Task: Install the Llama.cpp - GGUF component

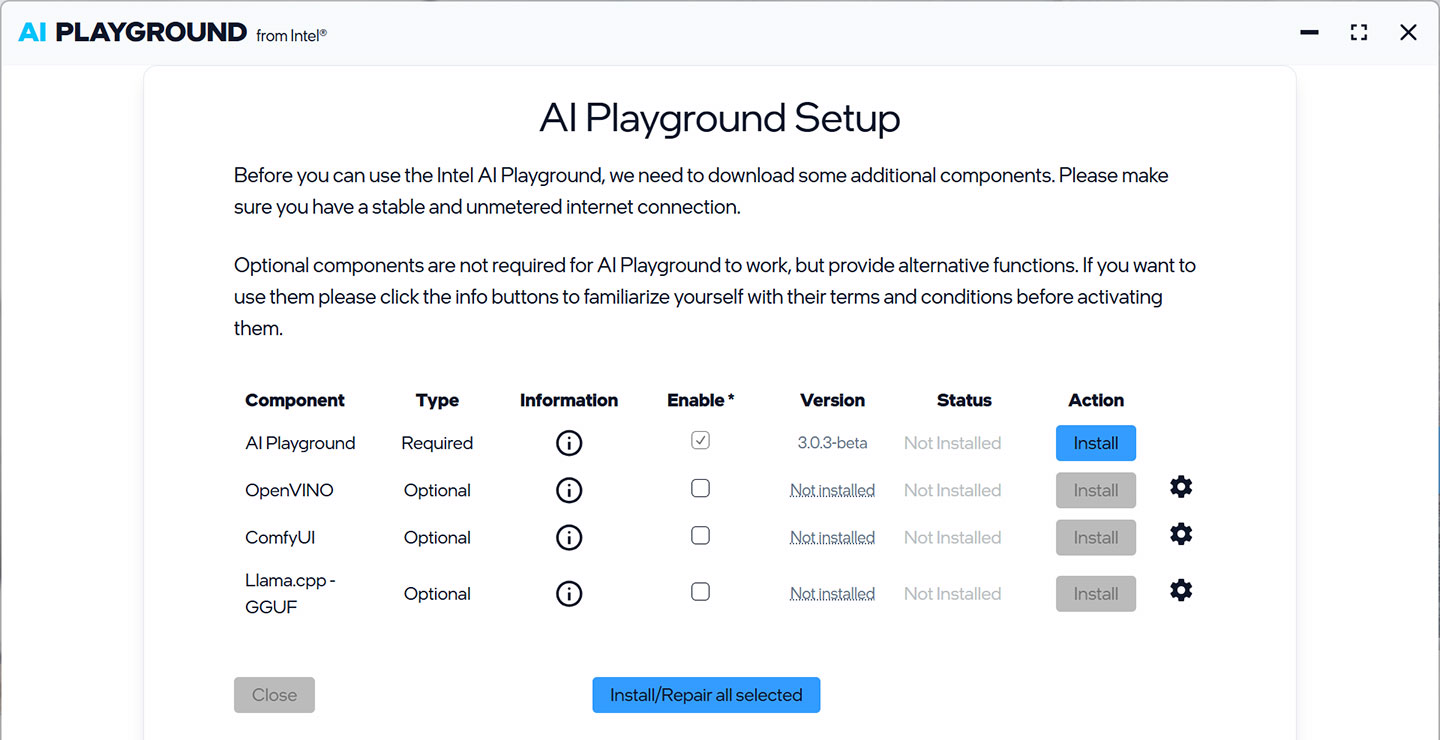Action: [1095, 593]
